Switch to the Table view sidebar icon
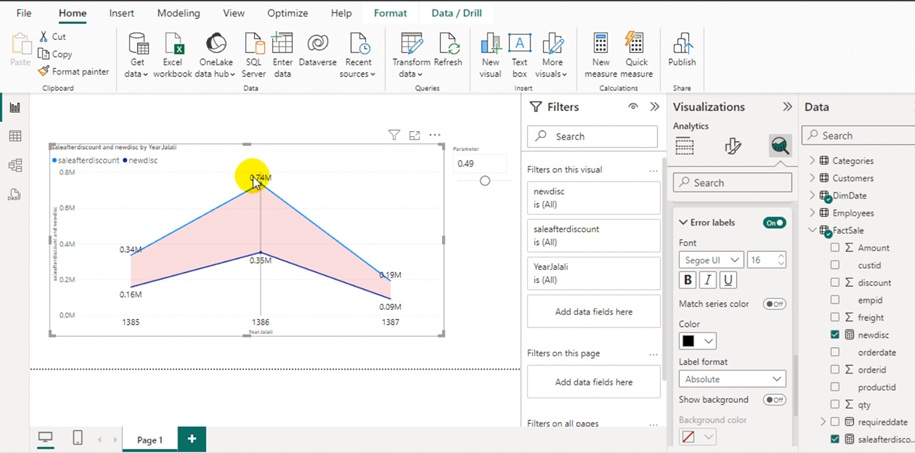This screenshot has height=453, width=915. coord(15,136)
